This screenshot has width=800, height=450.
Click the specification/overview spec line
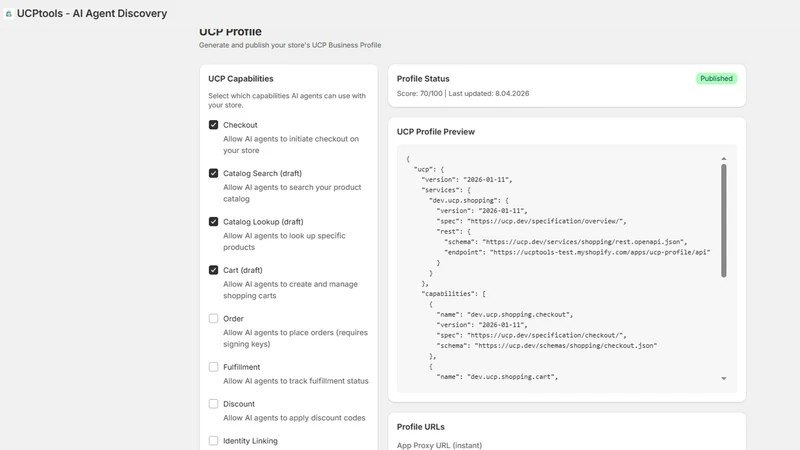point(532,221)
